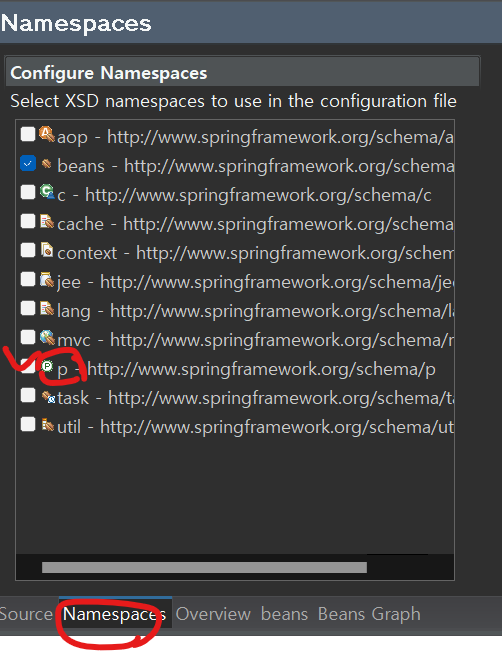This screenshot has width=502, height=651.
Task: Click the aop namespace icon
Action: pyautogui.click(x=47, y=134)
